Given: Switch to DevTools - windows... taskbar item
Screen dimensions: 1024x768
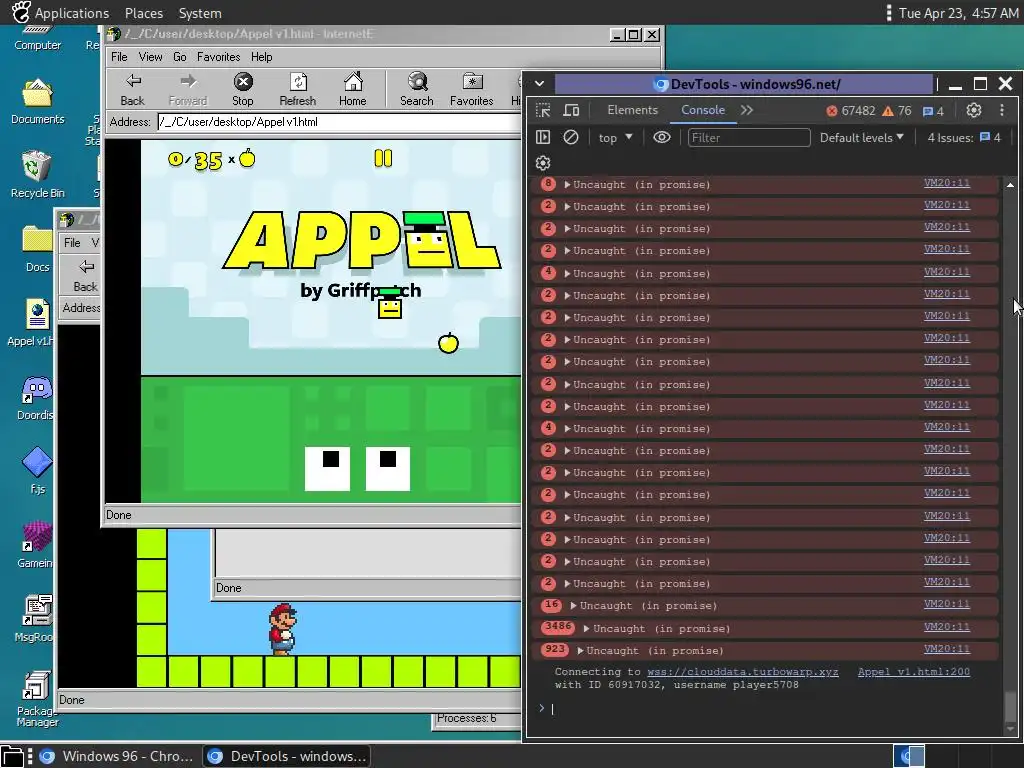Looking at the screenshot, I should [x=287, y=756].
